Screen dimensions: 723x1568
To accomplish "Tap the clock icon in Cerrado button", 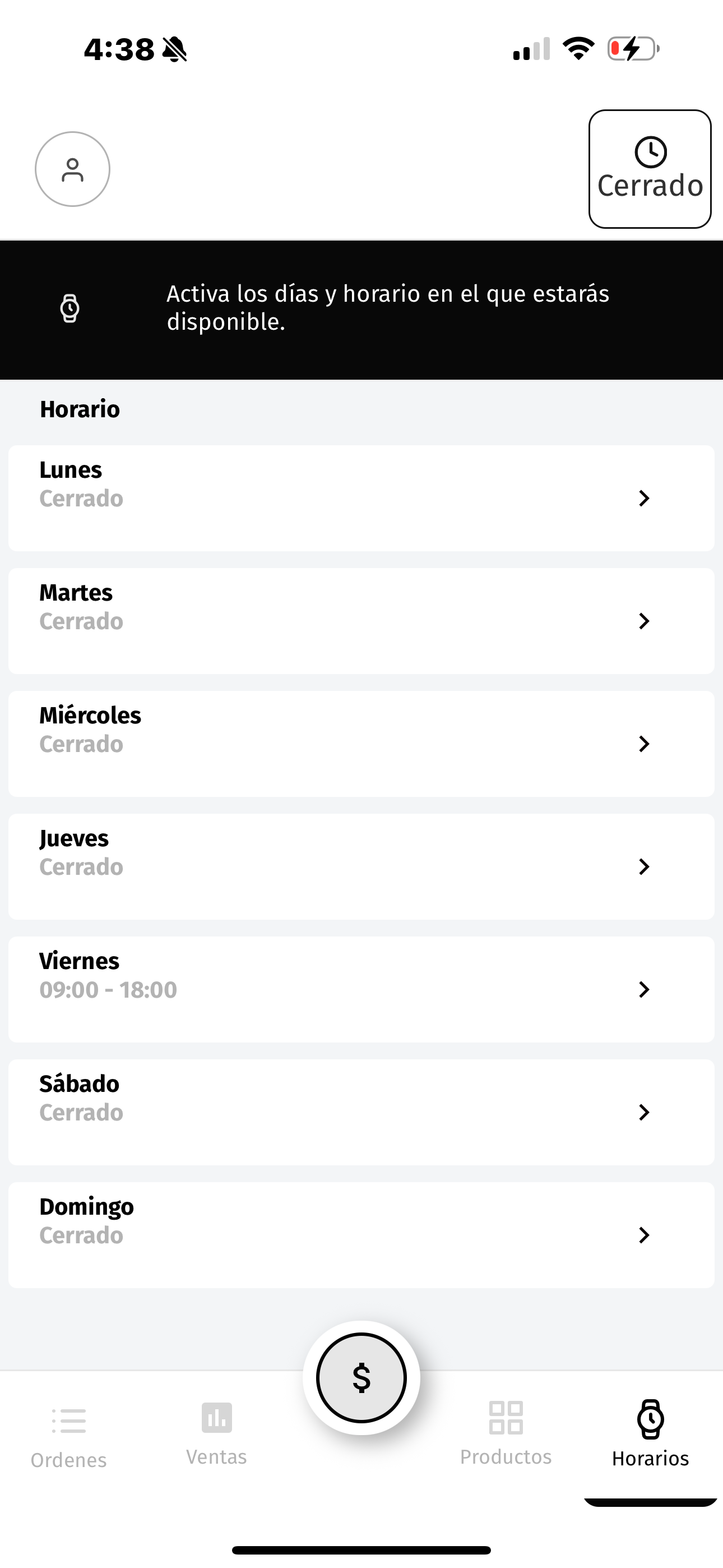I will tap(651, 152).
